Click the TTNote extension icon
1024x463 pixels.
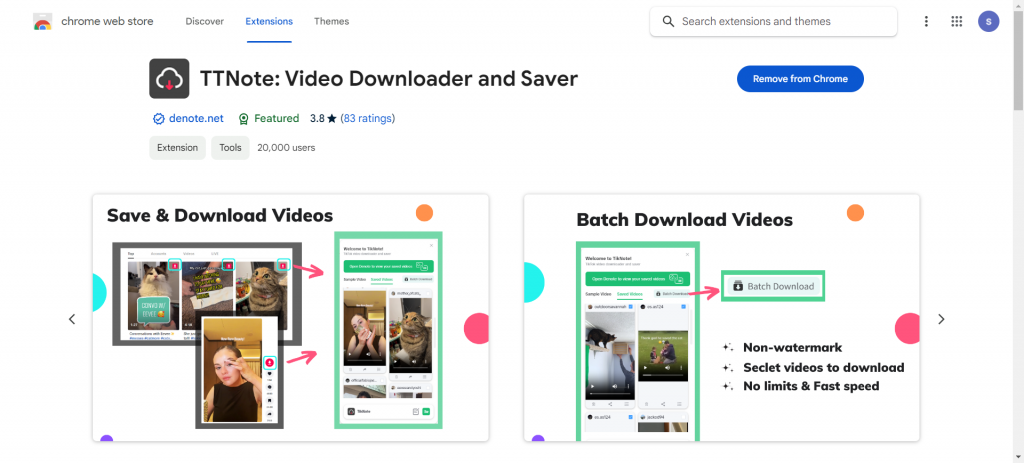169,78
